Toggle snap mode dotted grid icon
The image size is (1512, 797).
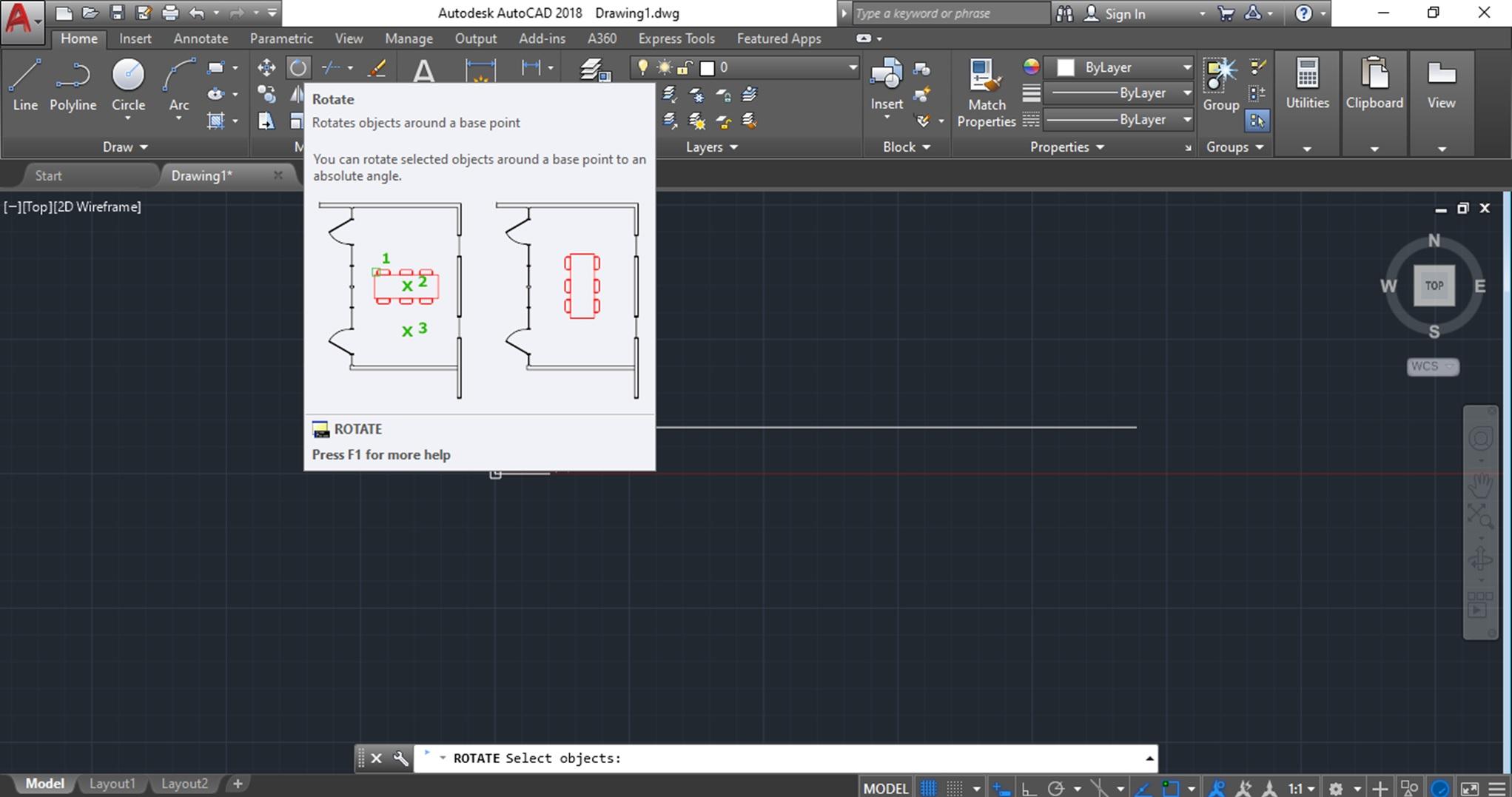pos(955,788)
